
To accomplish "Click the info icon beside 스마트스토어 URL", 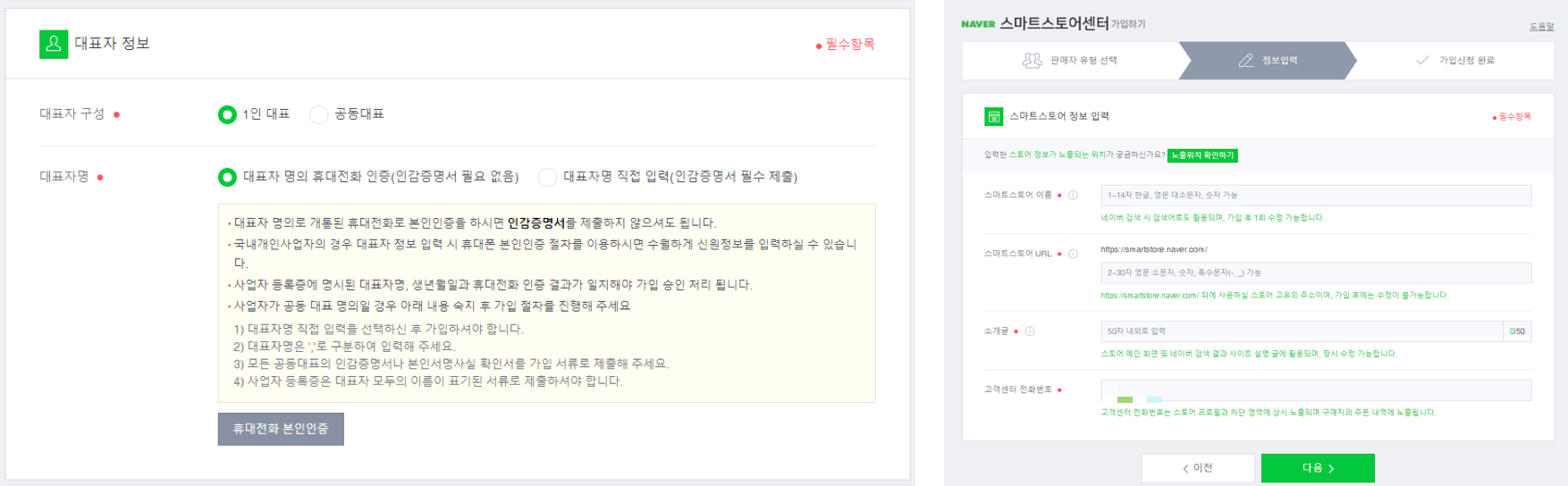I will [1073, 254].
